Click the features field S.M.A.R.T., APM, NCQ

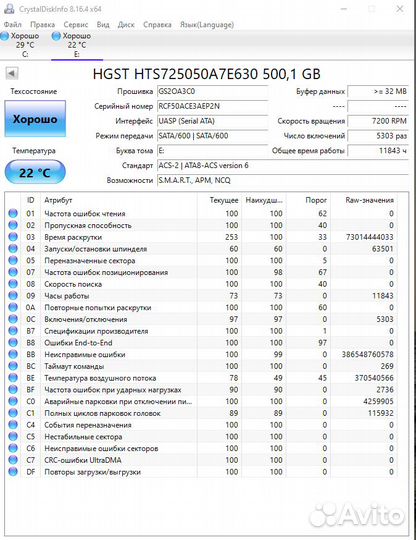tap(283, 180)
